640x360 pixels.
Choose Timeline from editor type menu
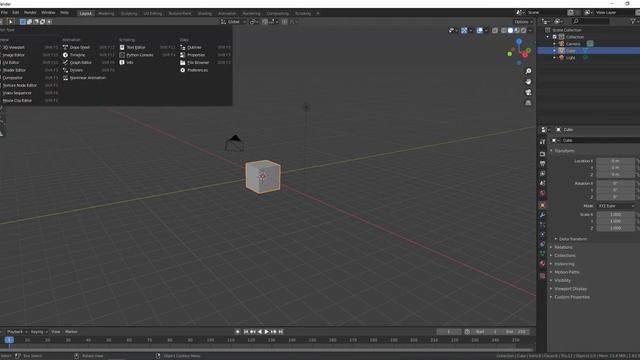77,55
